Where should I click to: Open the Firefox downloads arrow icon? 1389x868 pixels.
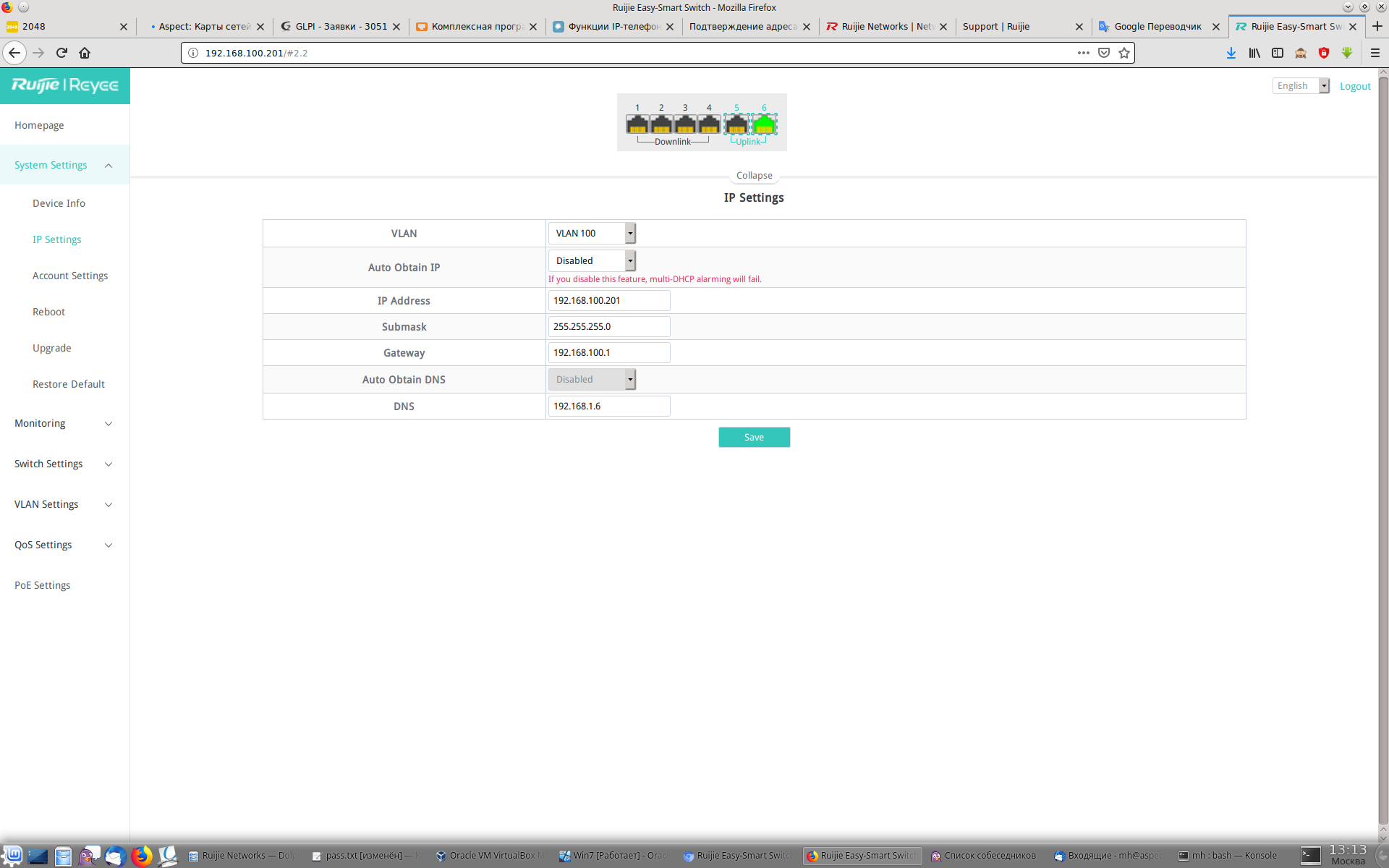pos(1231,53)
